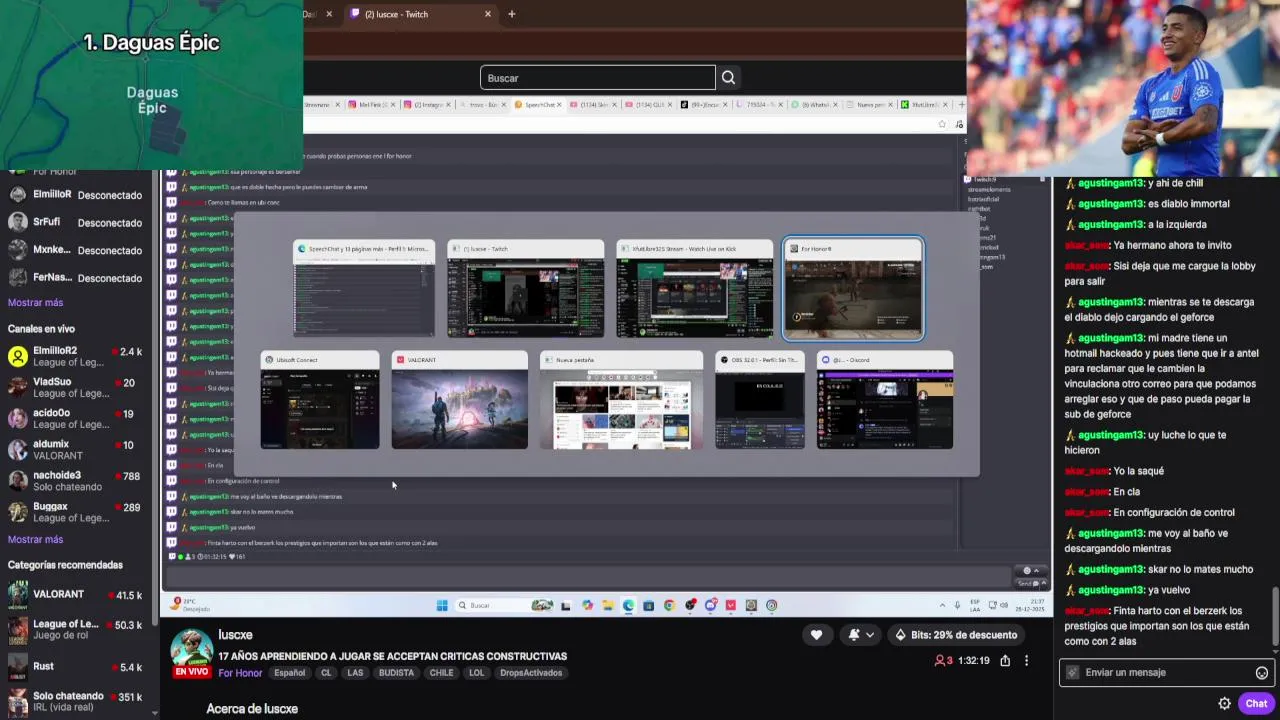Image resolution: width=1280 pixels, height=720 pixels.
Task: Expand Mostrar más under followed channels
Action: pyautogui.click(x=35, y=303)
